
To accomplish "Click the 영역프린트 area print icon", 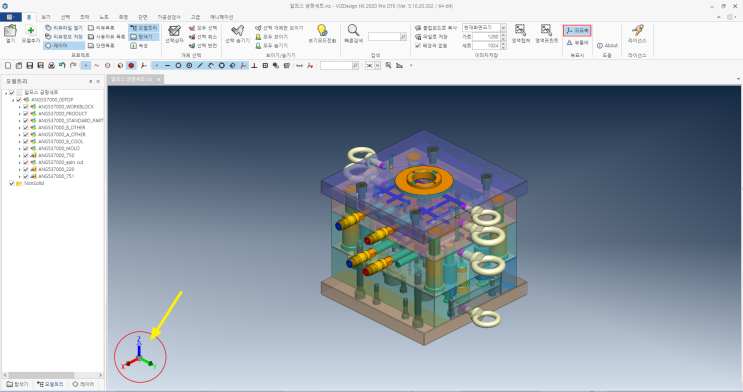I will (x=546, y=31).
